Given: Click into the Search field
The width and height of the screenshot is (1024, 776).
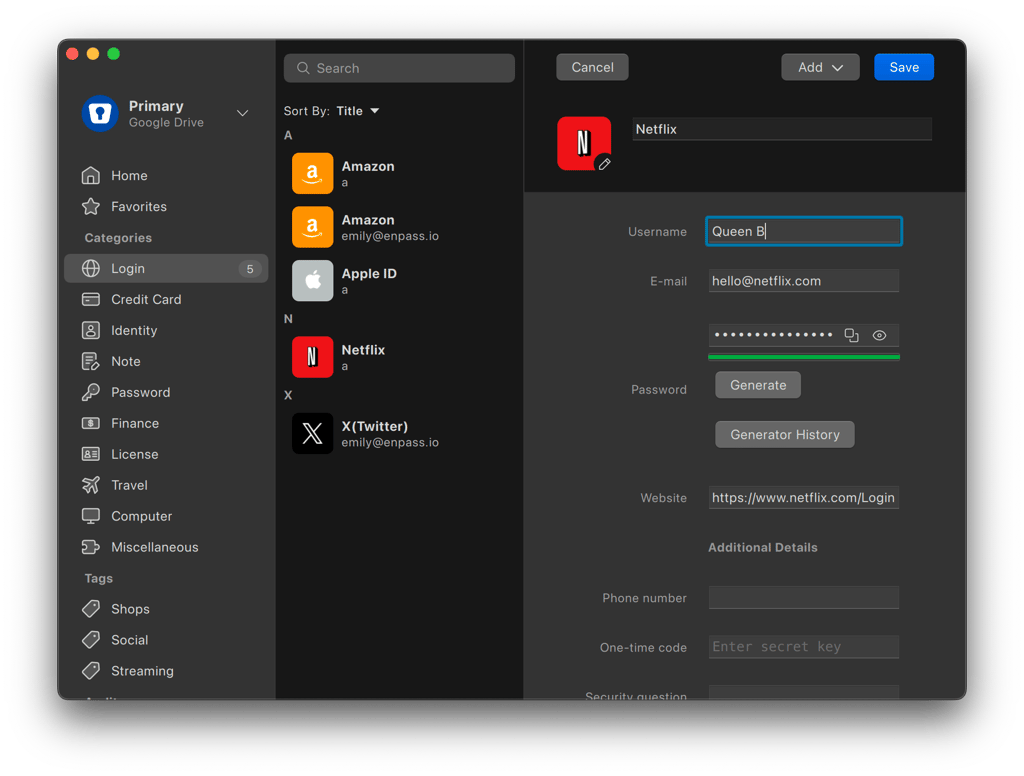Looking at the screenshot, I should point(399,68).
